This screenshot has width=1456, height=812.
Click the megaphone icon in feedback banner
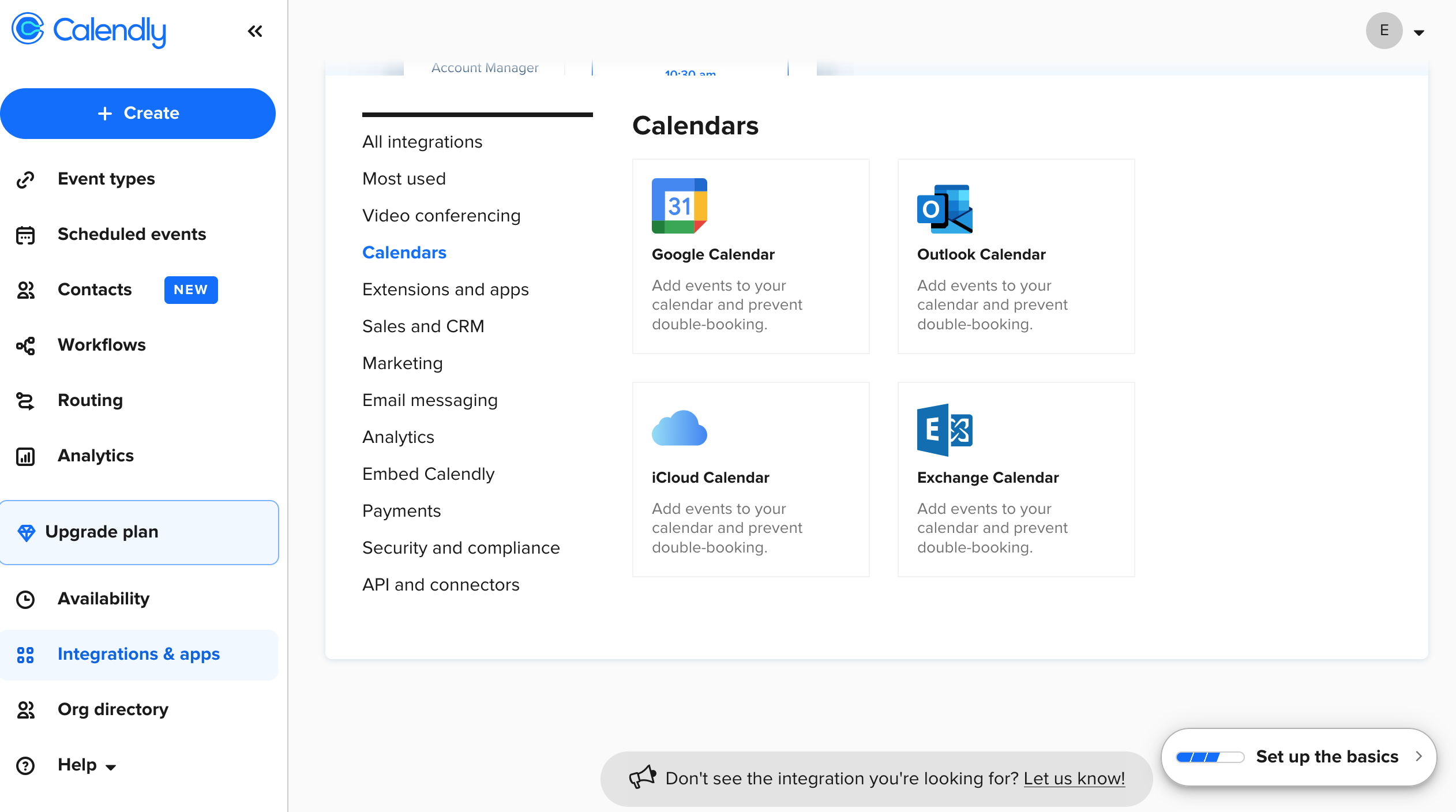point(642,777)
